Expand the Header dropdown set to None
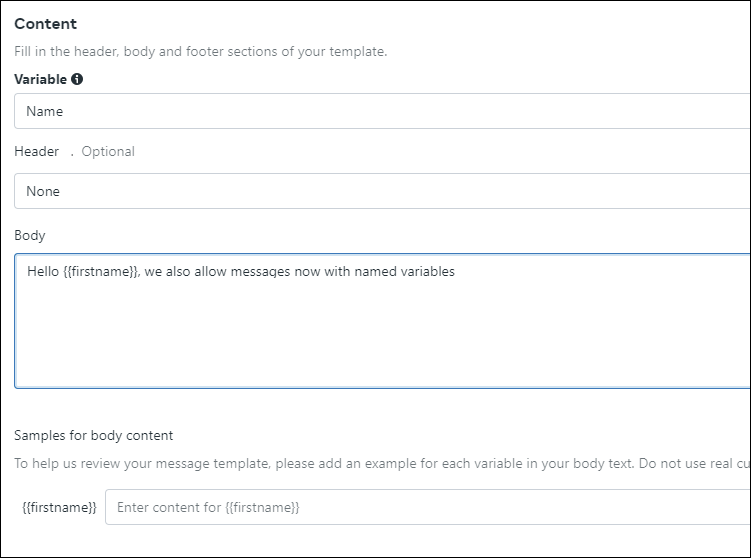 [x=380, y=191]
